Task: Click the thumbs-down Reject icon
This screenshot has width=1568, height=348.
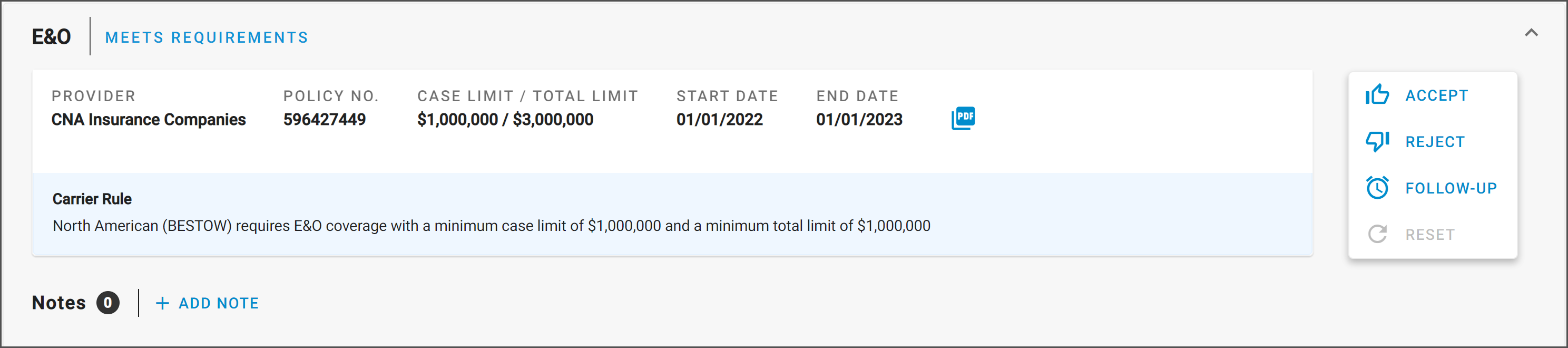Action: click(x=1377, y=141)
